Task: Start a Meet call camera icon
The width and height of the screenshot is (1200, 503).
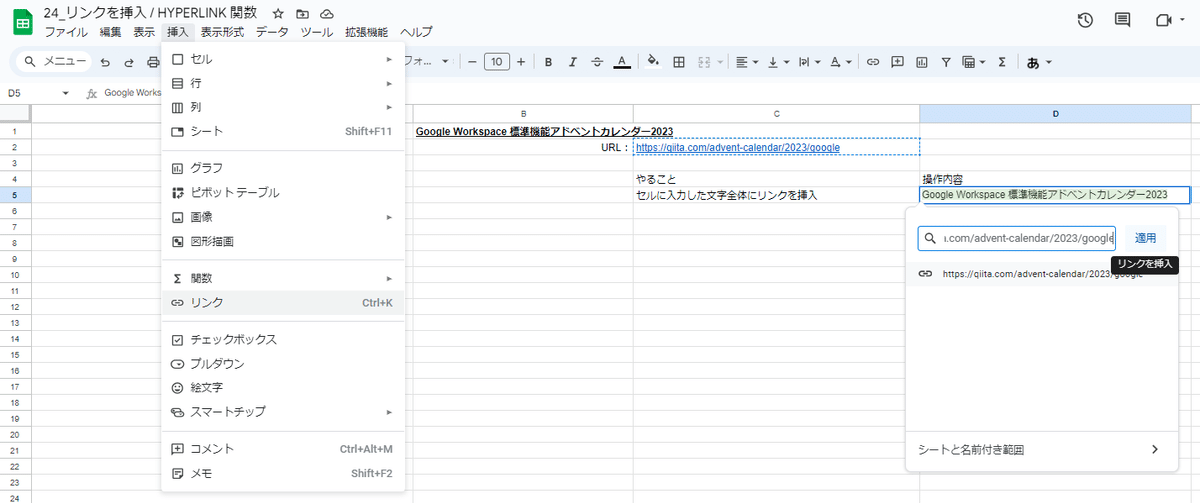Action: (1163, 21)
